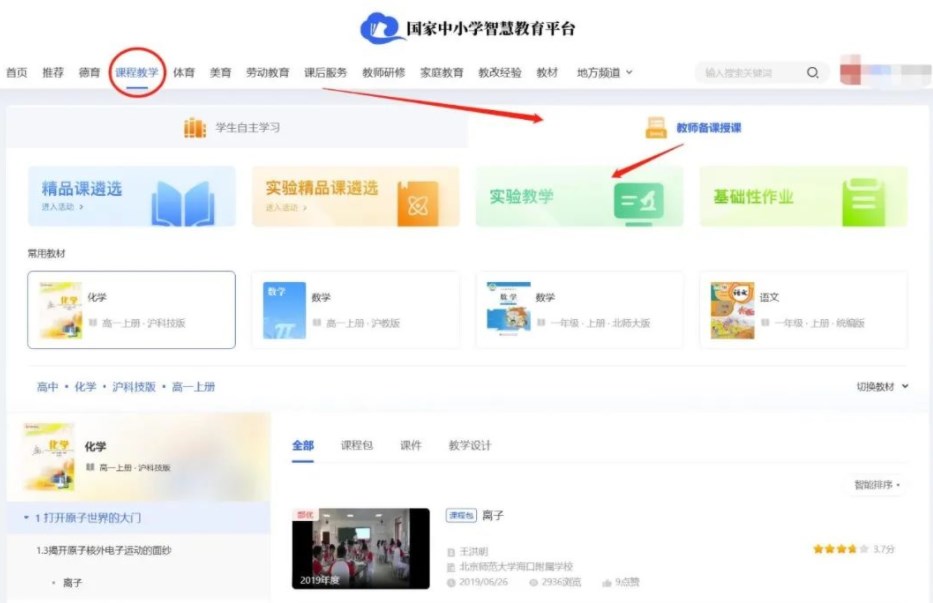Click 高一上册 in the breadcrumb
The width and height of the screenshot is (933, 603).
pyautogui.click(x=193, y=387)
